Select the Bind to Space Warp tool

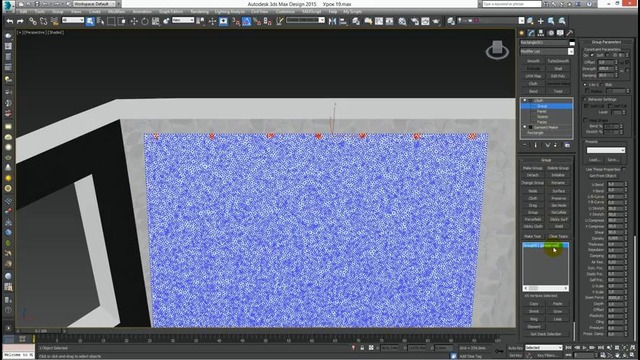coord(54,21)
